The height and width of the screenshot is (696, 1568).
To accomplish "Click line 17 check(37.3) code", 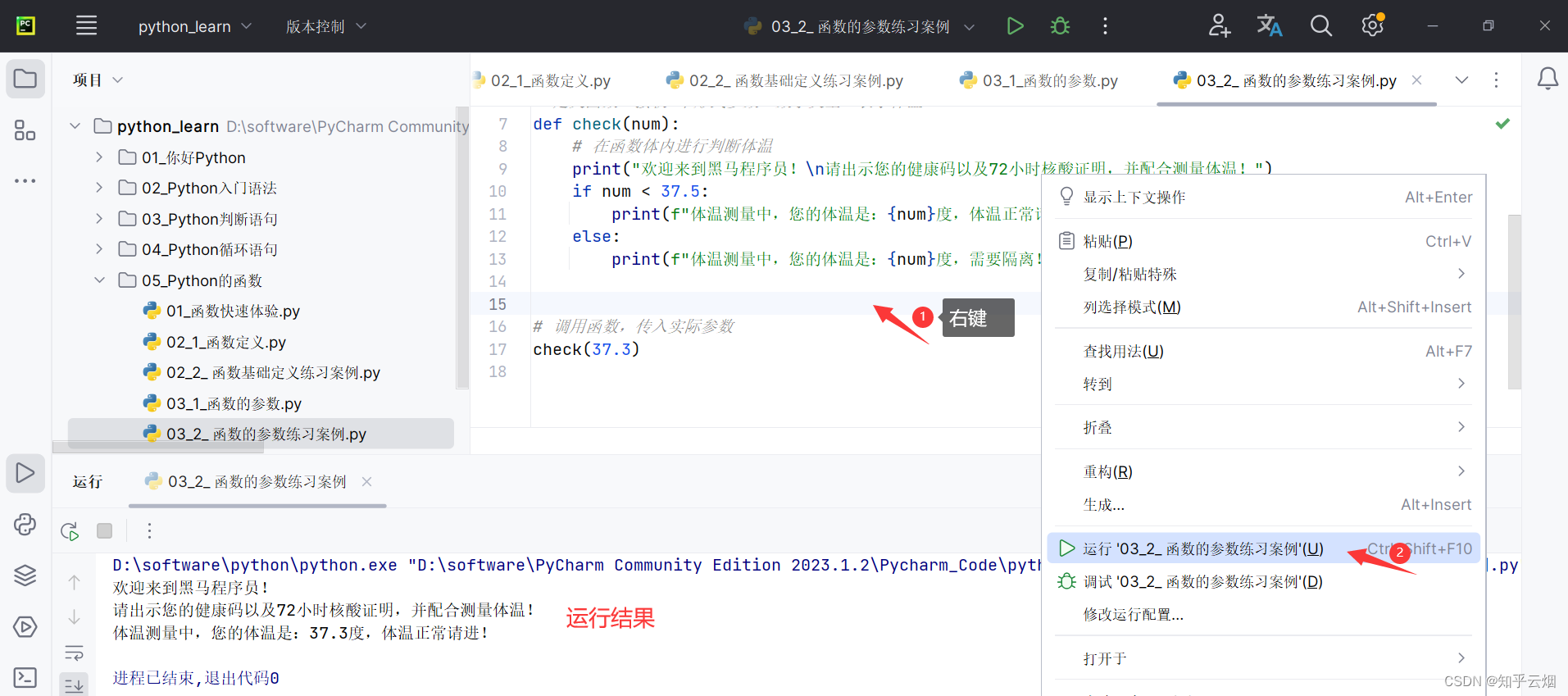I will click(586, 349).
